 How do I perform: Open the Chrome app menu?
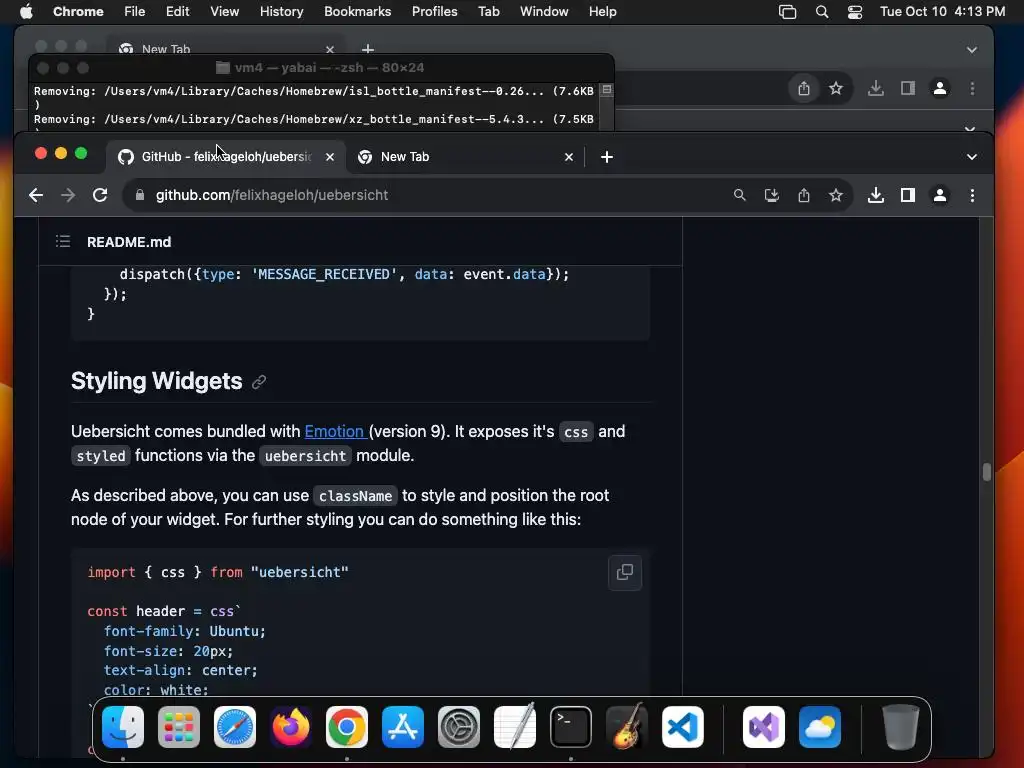point(78,12)
